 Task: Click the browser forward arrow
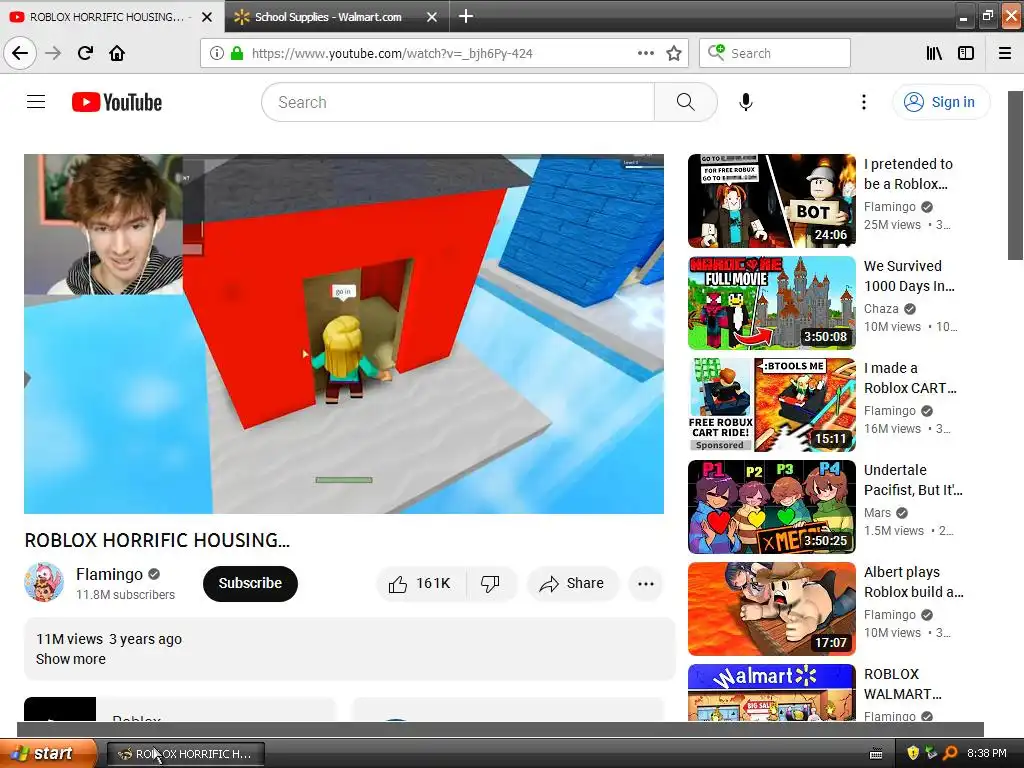click(x=53, y=53)
